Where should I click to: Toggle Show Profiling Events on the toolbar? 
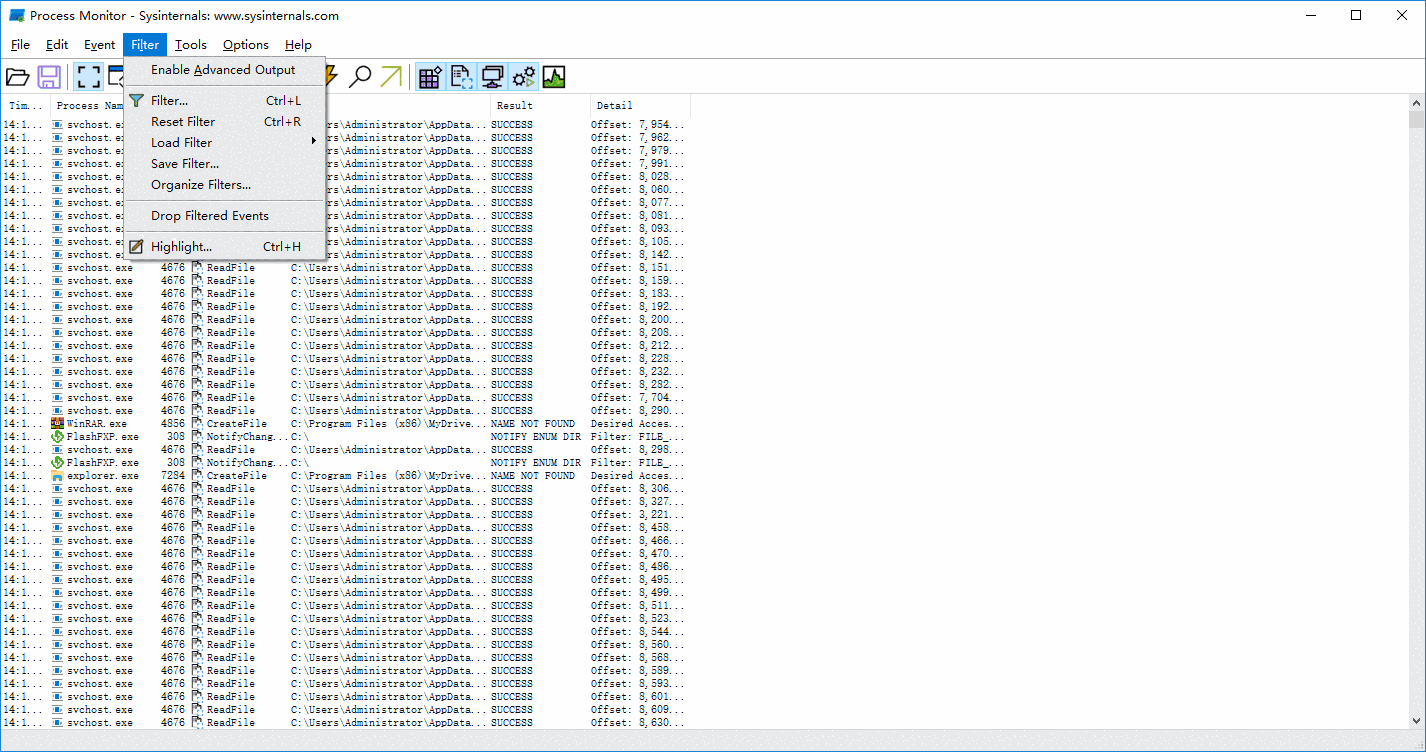553,76
